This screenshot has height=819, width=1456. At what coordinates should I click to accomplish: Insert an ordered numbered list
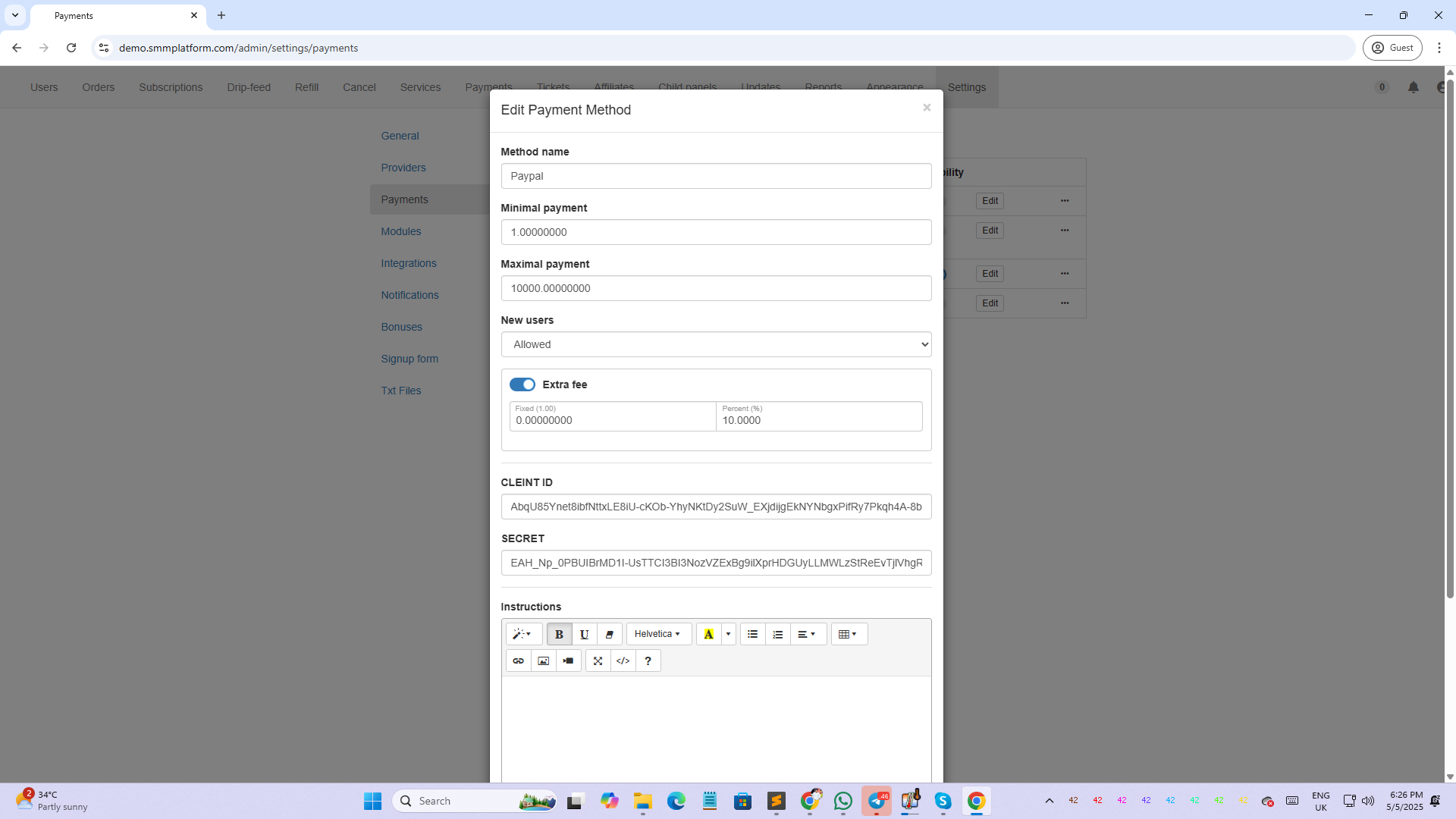[777, 634]
